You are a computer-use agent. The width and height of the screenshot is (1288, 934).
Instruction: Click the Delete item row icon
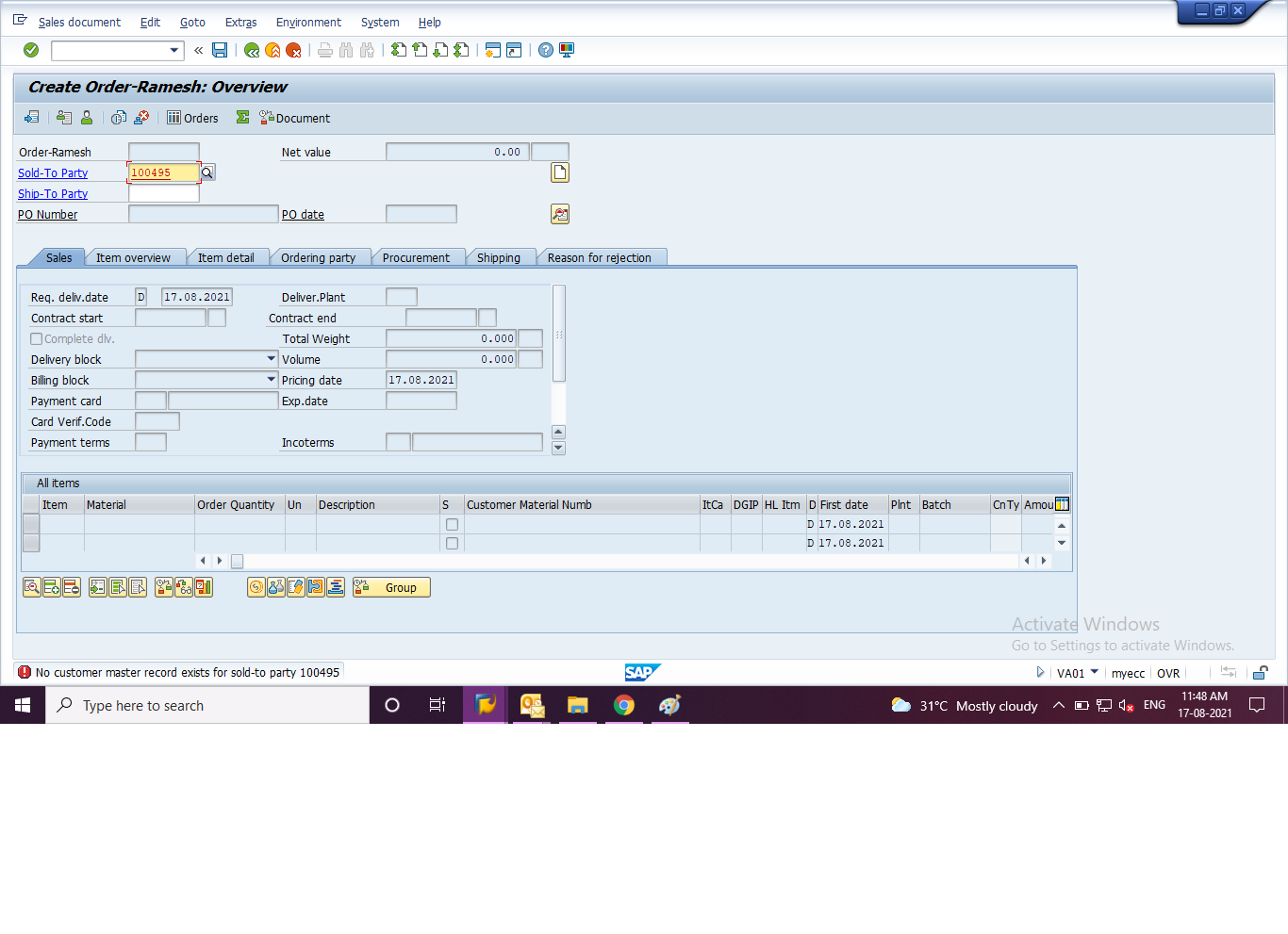(72, 587)
